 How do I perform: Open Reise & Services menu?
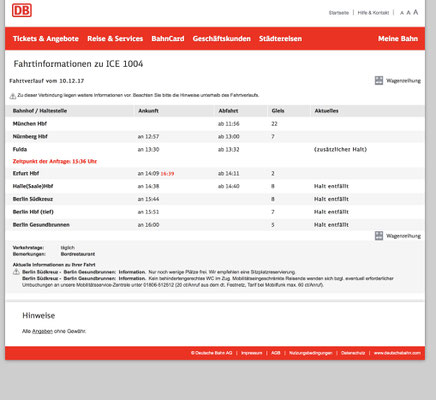point(115,39)
